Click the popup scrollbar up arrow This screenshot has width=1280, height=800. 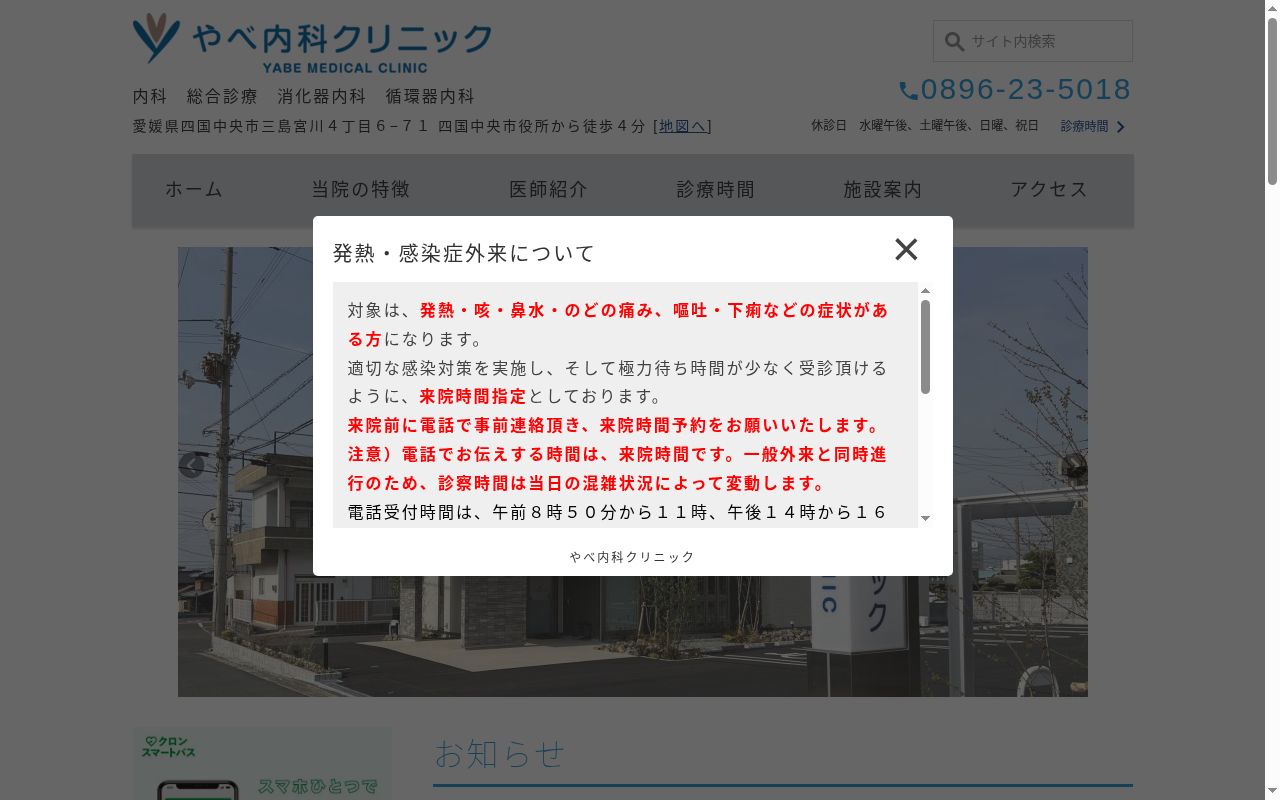925,290
